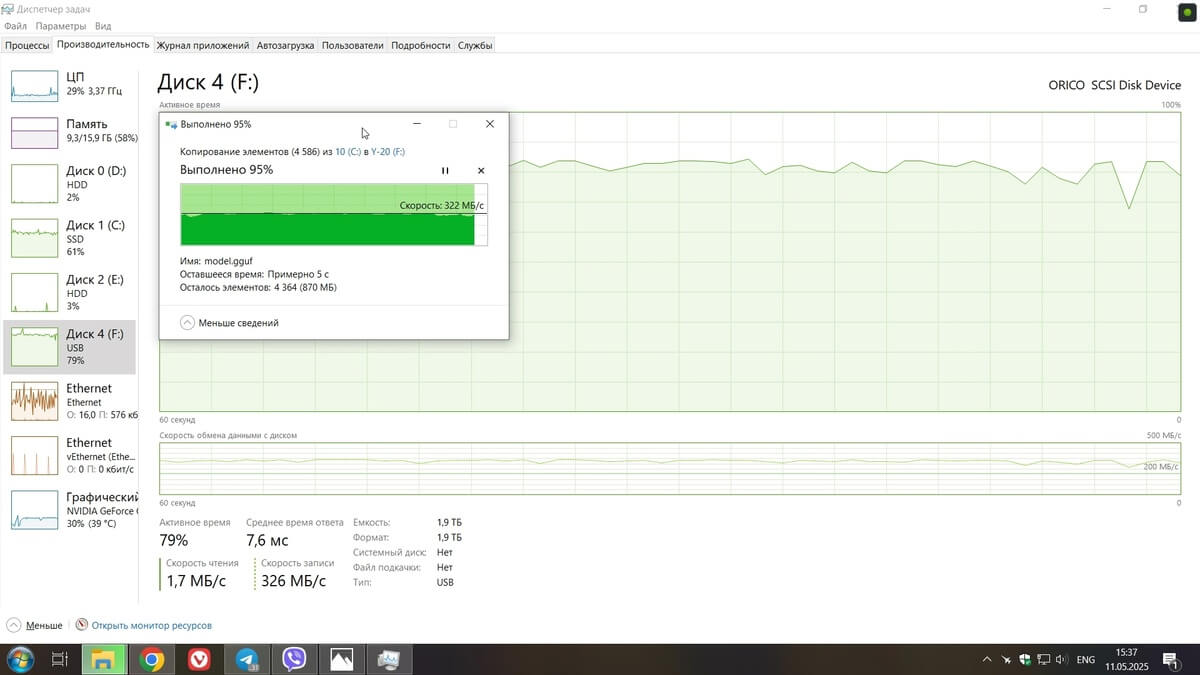Viewport: 1200px width, 675px height.
Task: Collapse Task Manager with "Меньше" button
Action: [34, 625]
